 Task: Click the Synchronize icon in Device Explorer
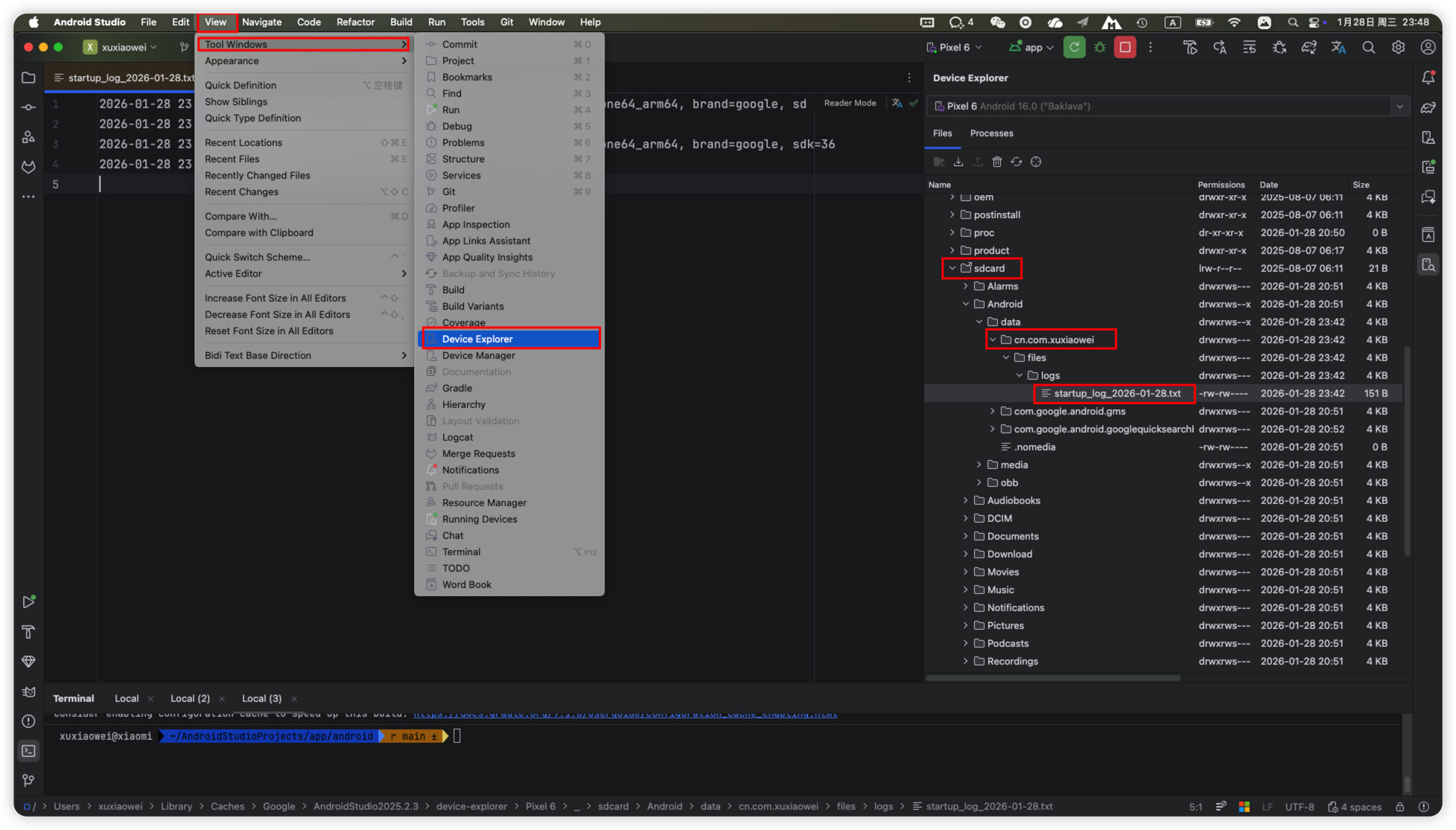[x=1017, y=162]
